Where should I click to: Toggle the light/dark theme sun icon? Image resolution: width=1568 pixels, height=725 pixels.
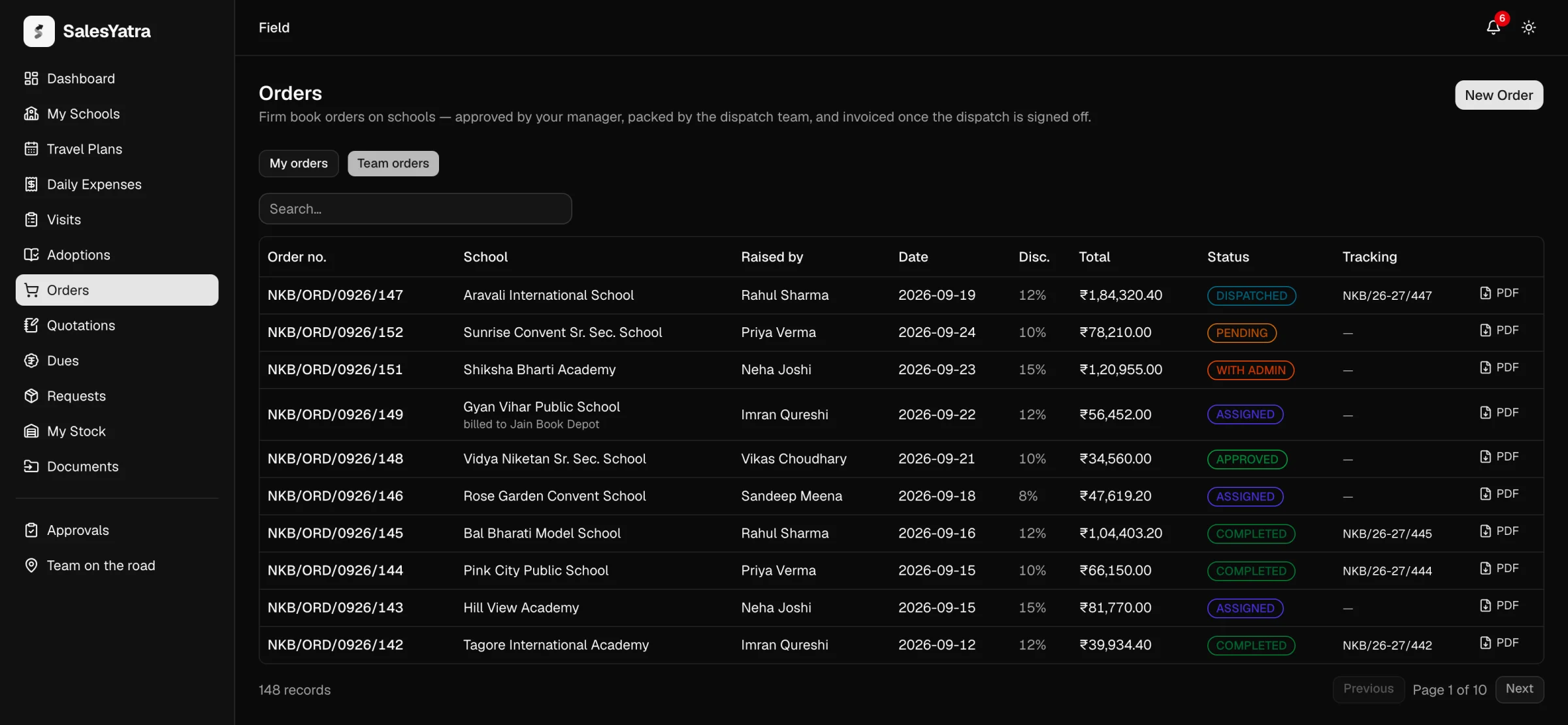click(x=1528, y=27)
